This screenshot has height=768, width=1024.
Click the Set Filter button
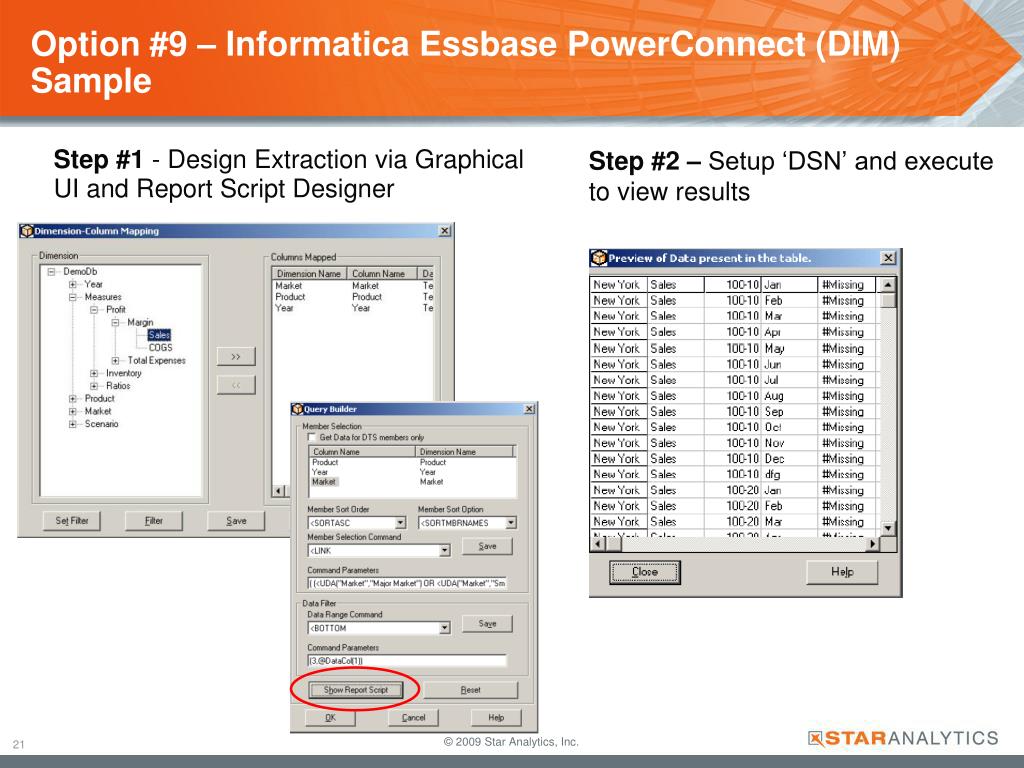72,520
